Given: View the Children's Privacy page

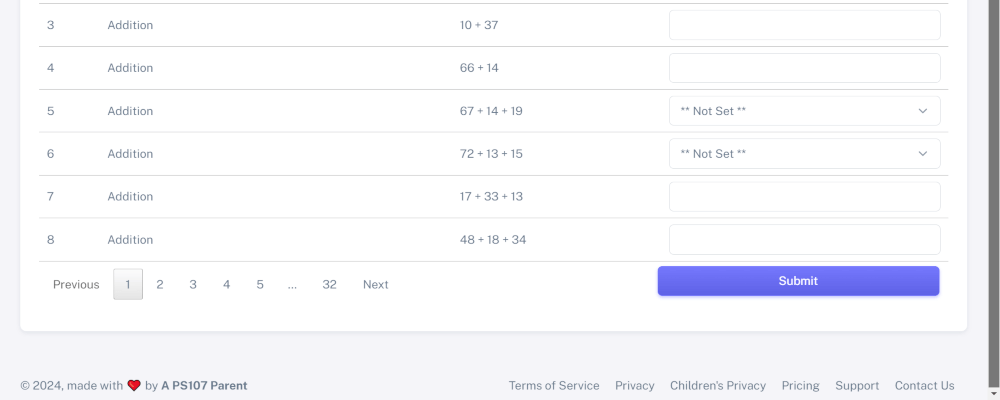Looking at the screenshot, I should tap(718, 386).
